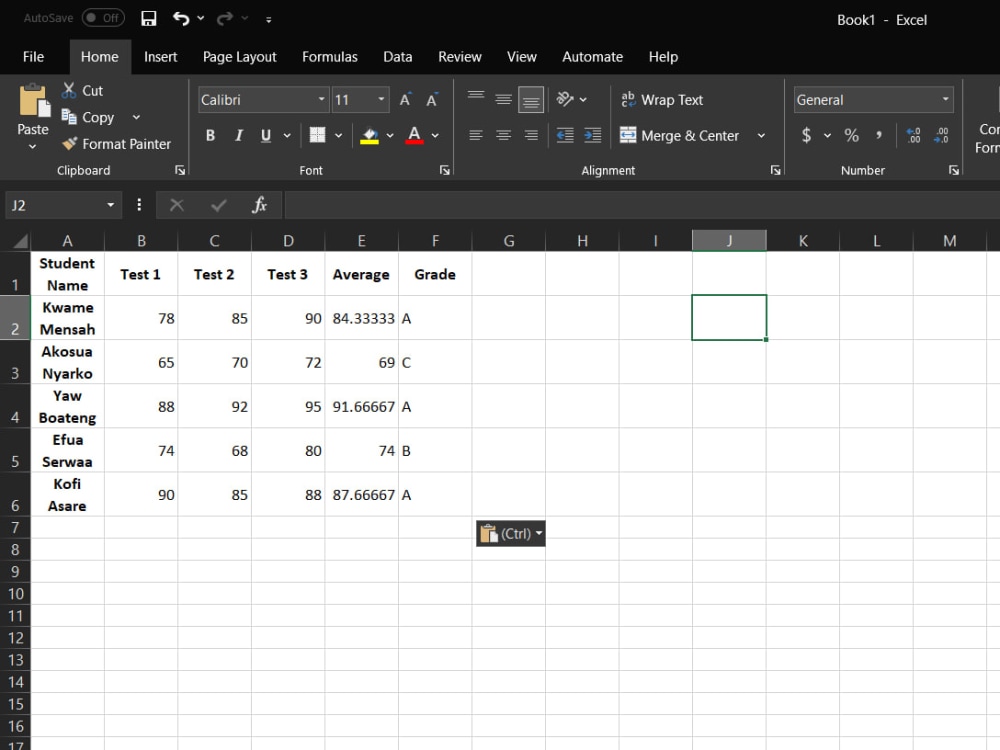This screenshot has width=1000, height=750.
Task: Expand Copy dropdown arrow
Action: [x=136, y=117]
